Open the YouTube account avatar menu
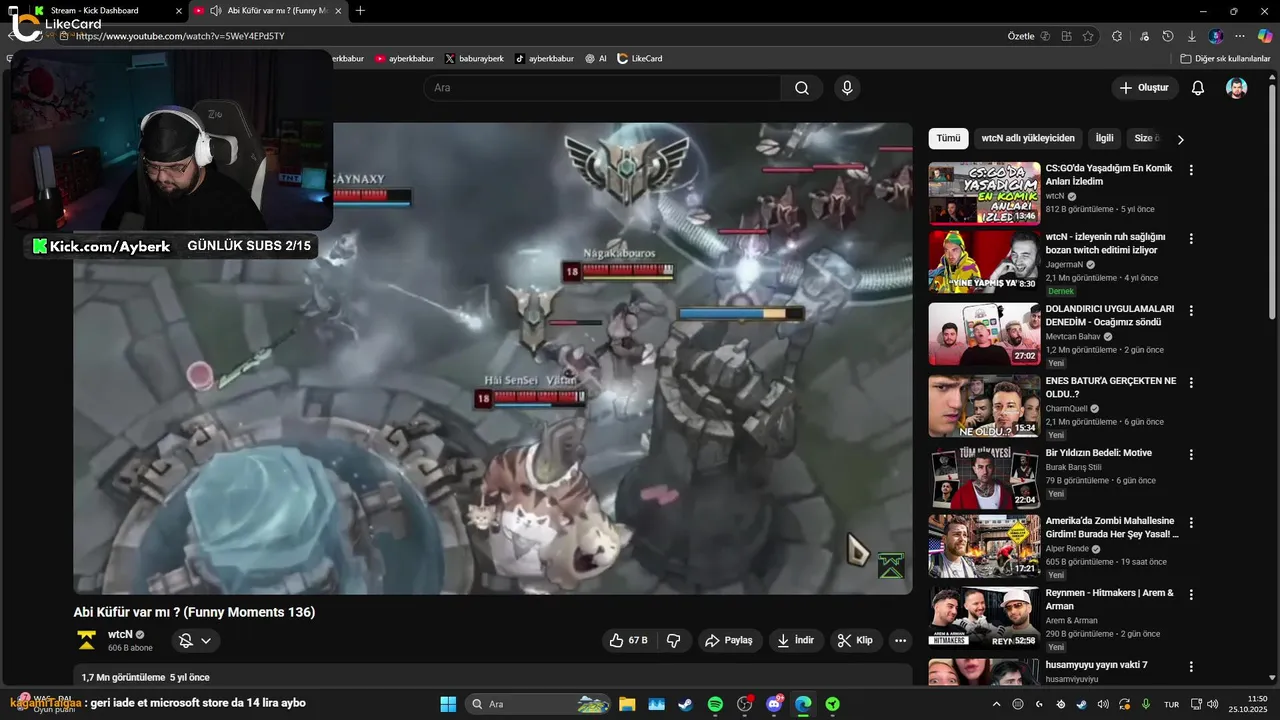Viewport: 1280px width, 720px height. (x=1237, y=88)
